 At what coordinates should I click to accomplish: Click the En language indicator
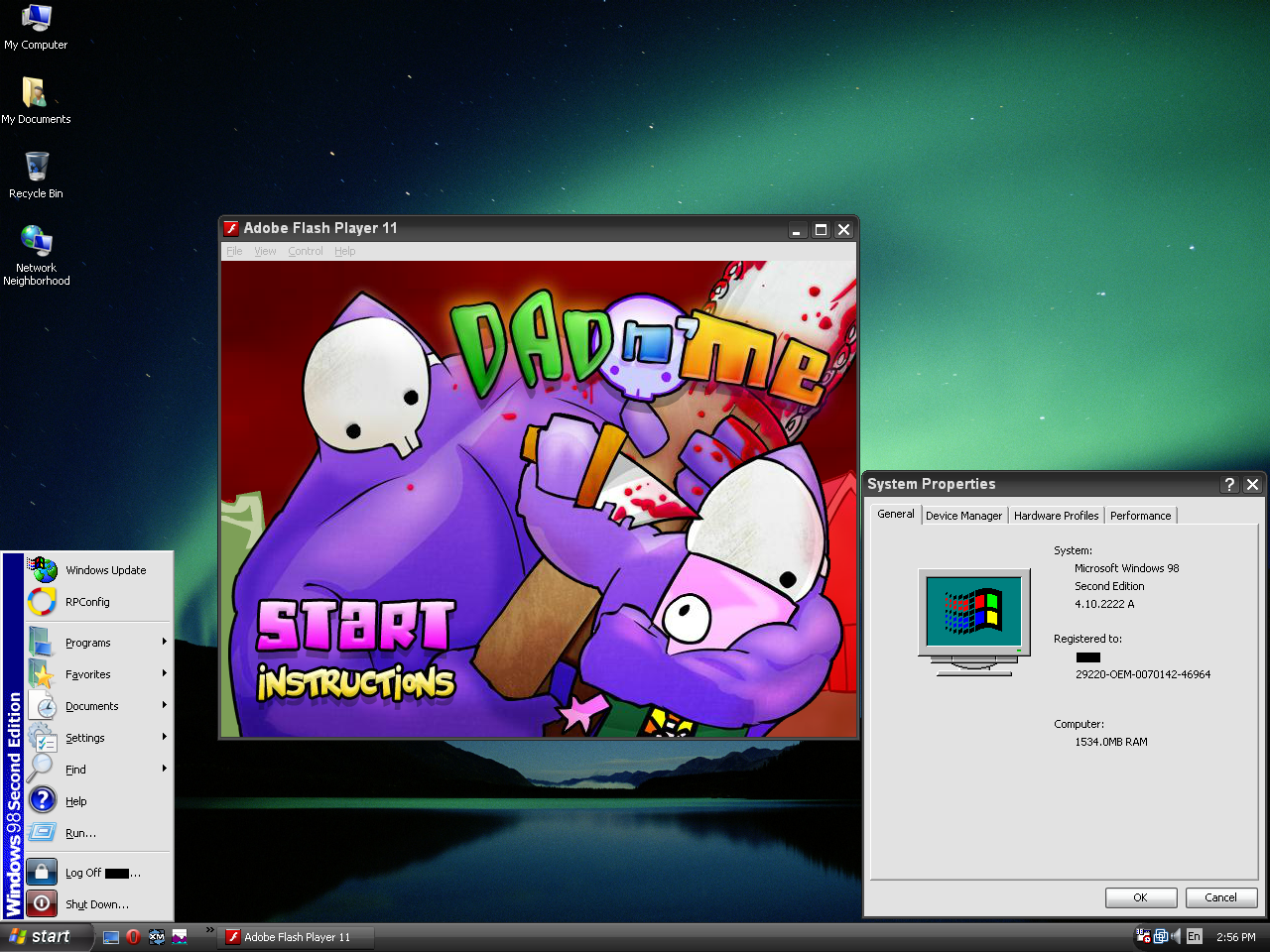(x=1194, y=936)
